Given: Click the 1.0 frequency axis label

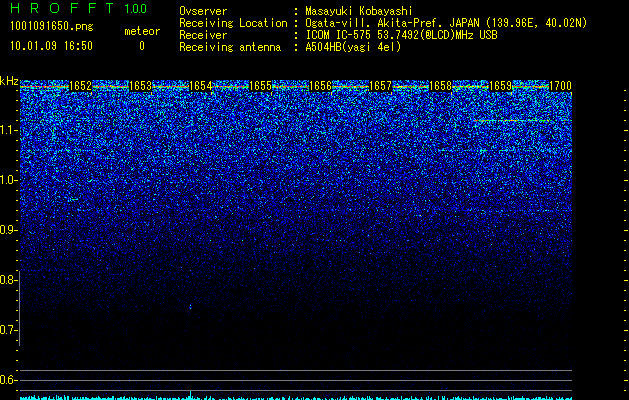Looking at the screenshot, I should 8,180.
